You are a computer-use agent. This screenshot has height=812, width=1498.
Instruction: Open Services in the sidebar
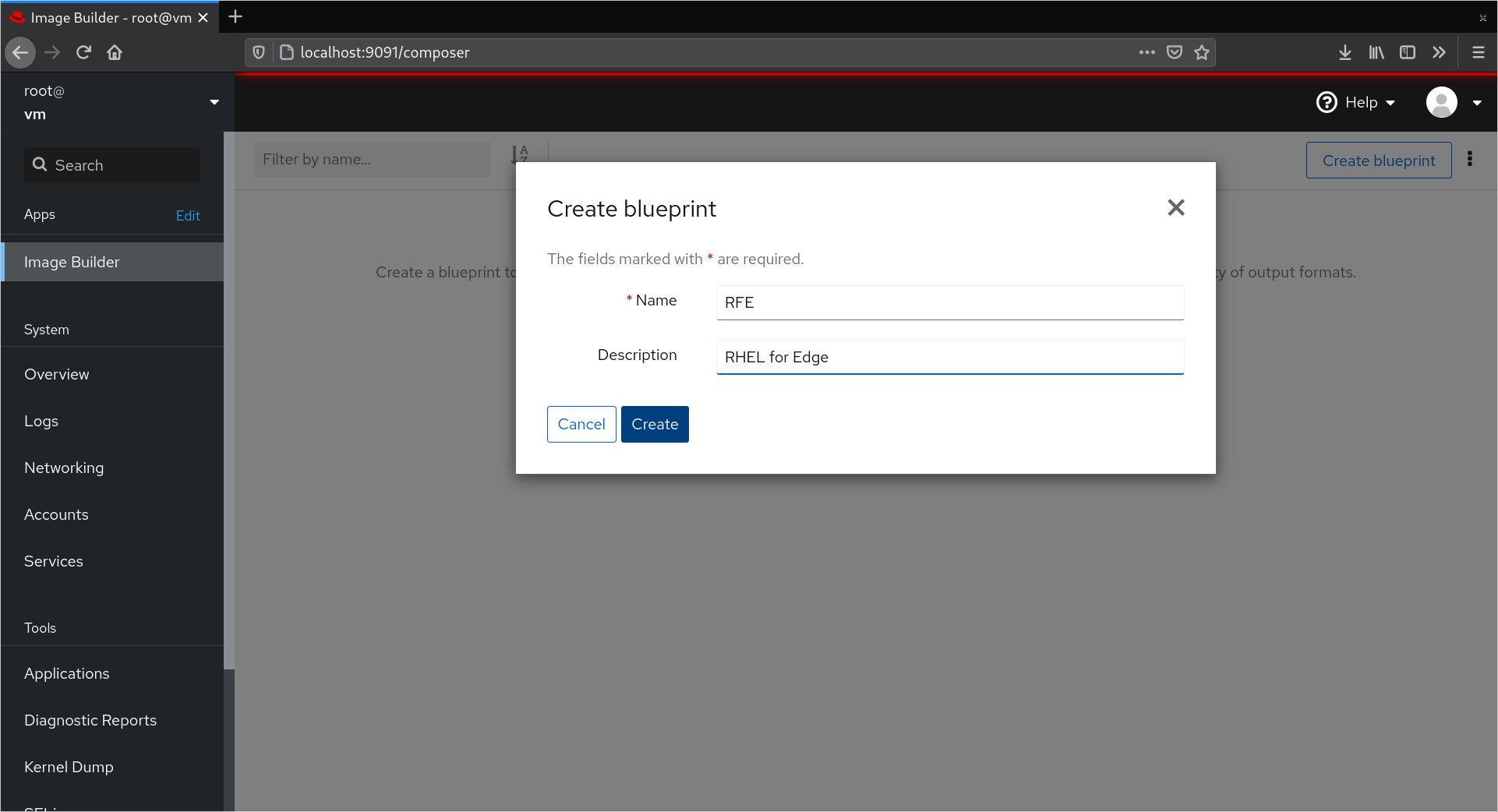click(x=112, y=561)
